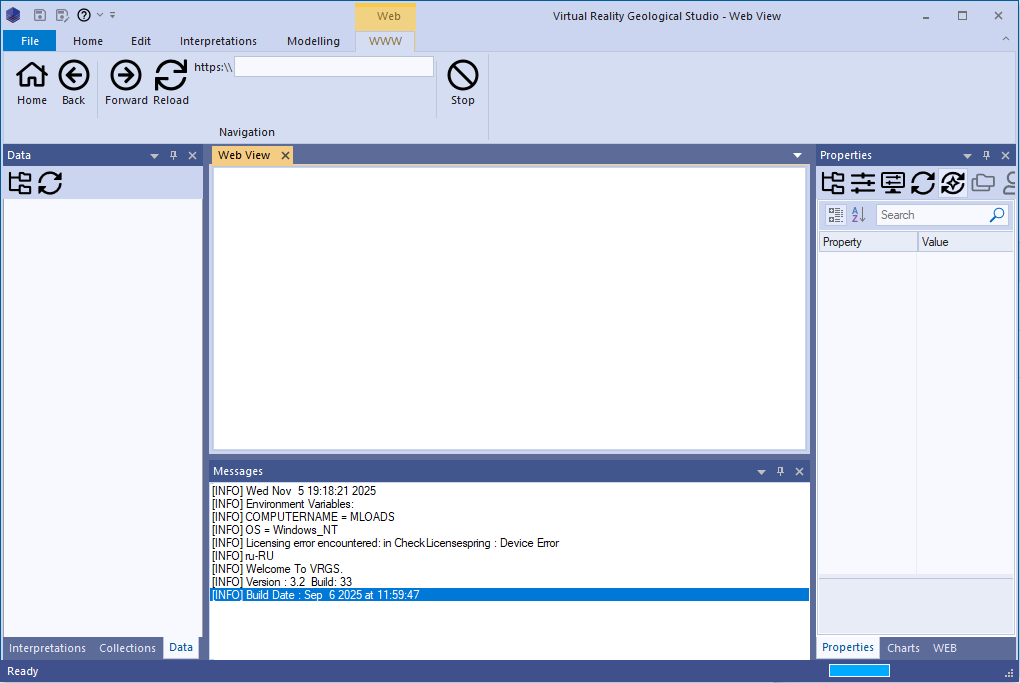Screen dimensions: 1020x683
Task: Click the refresh icon in Data panel
Action: click(50, 183)
